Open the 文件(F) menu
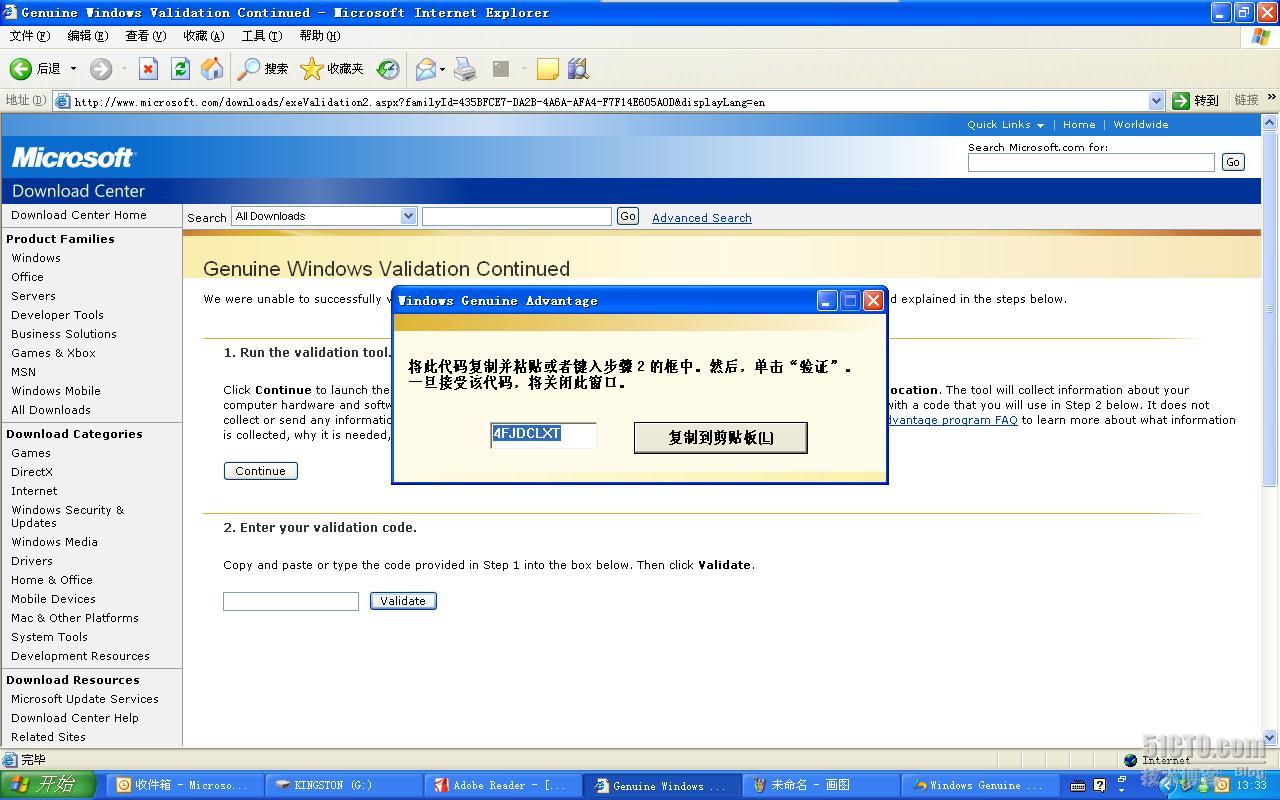Image resolution: width=1280 pixels, height=800 pixels. coord(30,36)
